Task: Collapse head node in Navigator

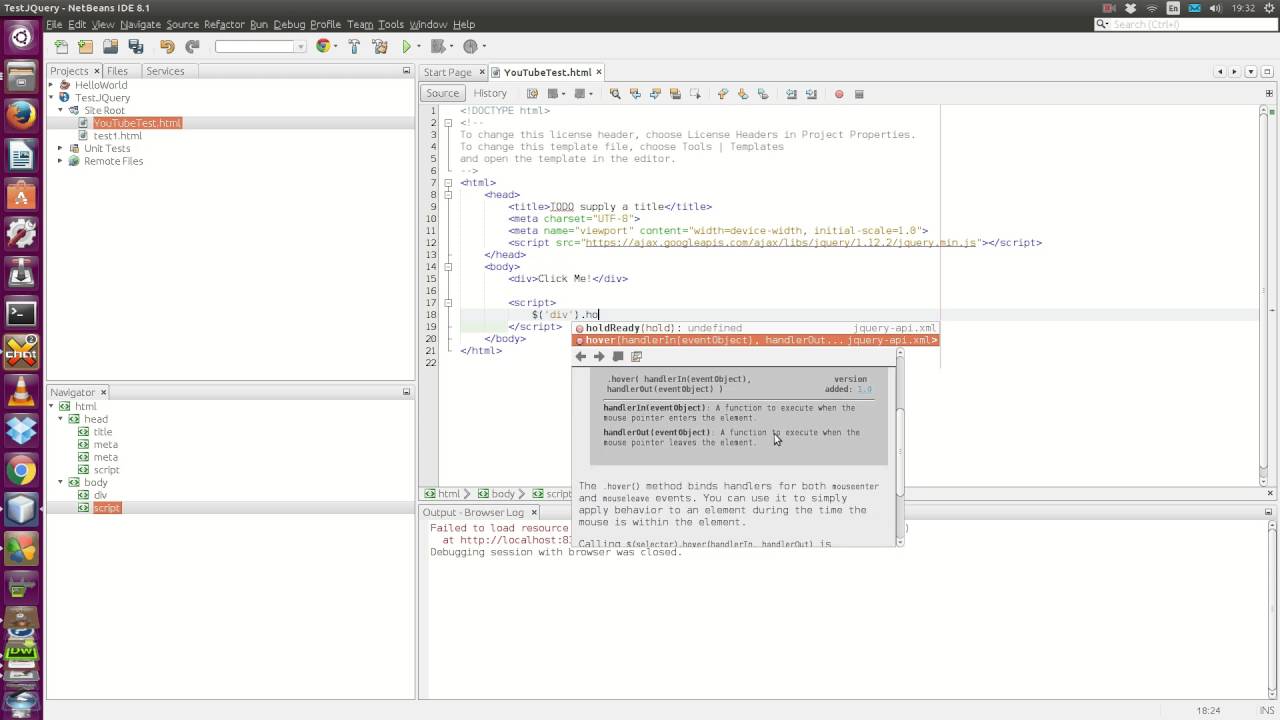Action: (60, 419)
